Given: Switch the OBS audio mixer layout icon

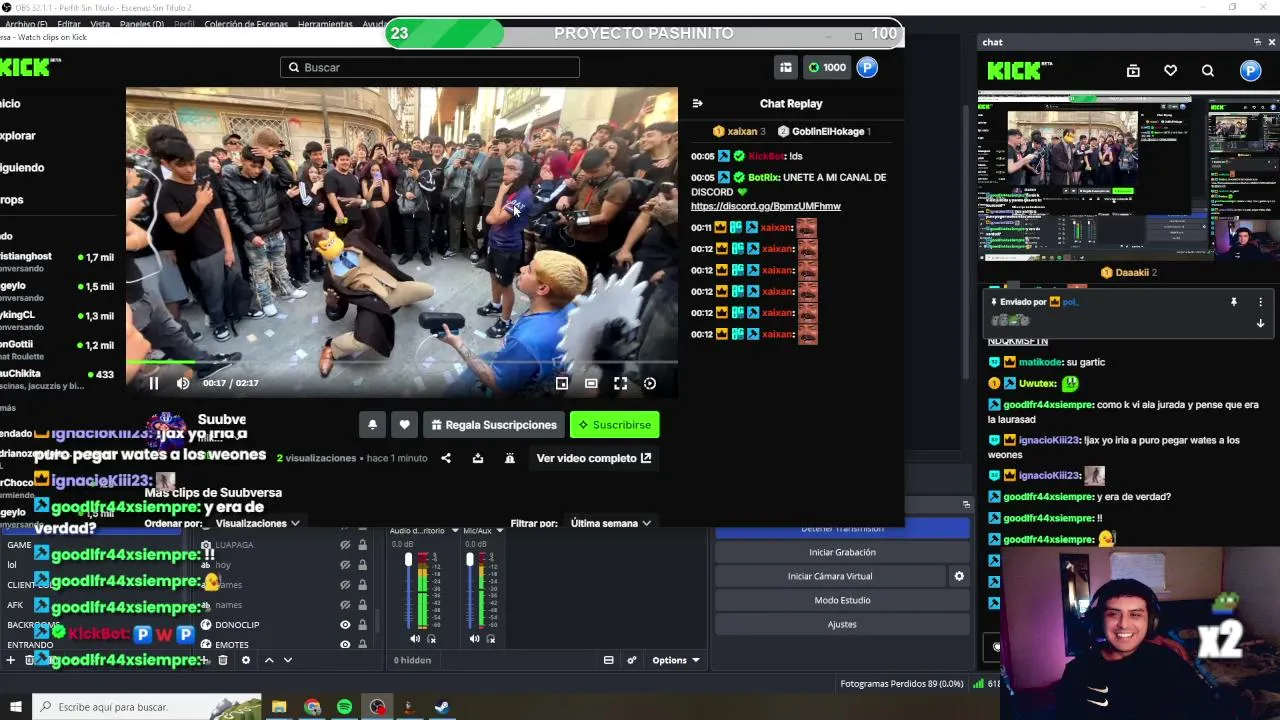Looking at the screenshot, I should click(608, 660).
